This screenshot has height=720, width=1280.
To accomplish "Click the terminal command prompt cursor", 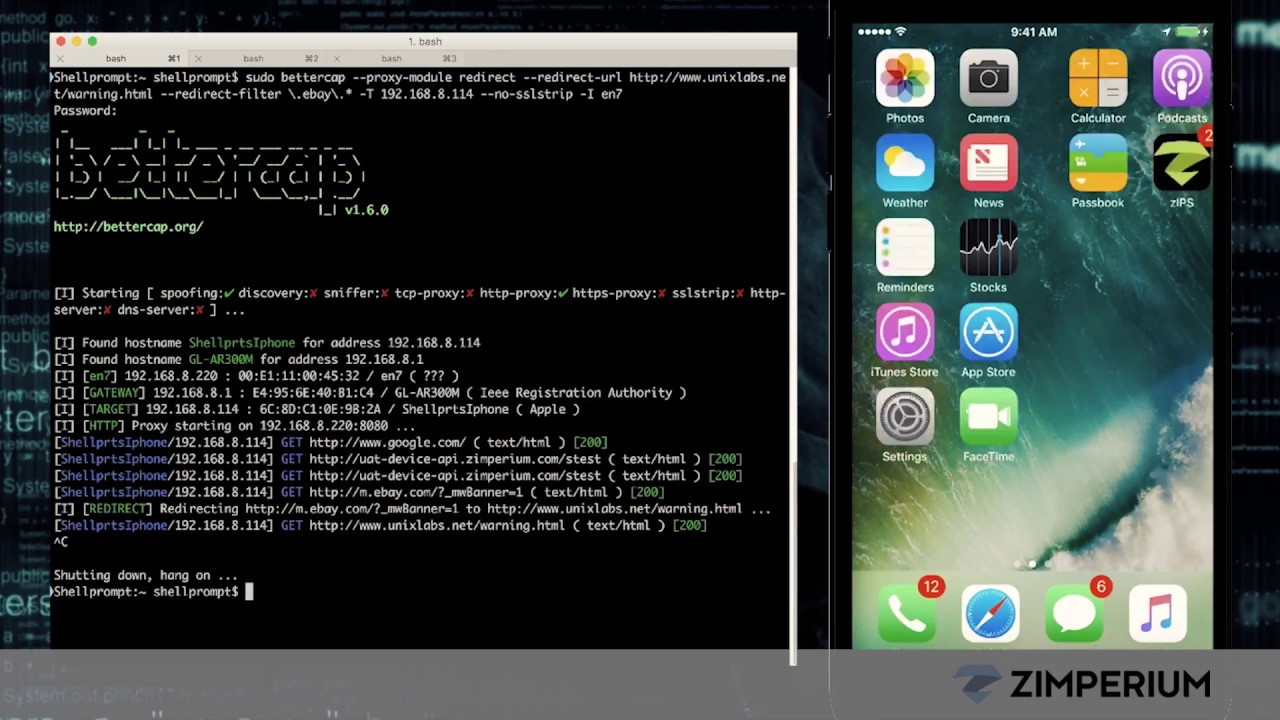I will (249, 592).
